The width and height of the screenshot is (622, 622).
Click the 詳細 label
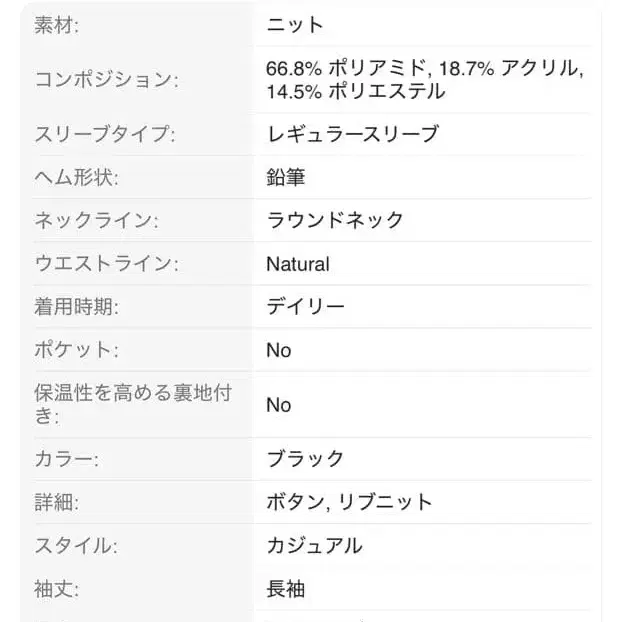[x=57, y=502]
